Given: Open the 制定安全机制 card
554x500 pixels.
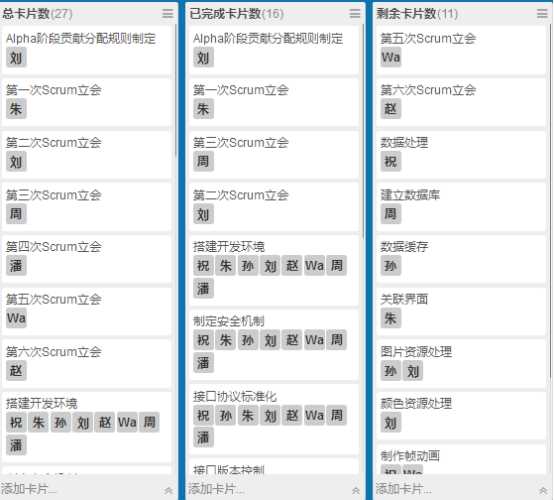Looking at the screenshot, I should (x=273, y=345).
